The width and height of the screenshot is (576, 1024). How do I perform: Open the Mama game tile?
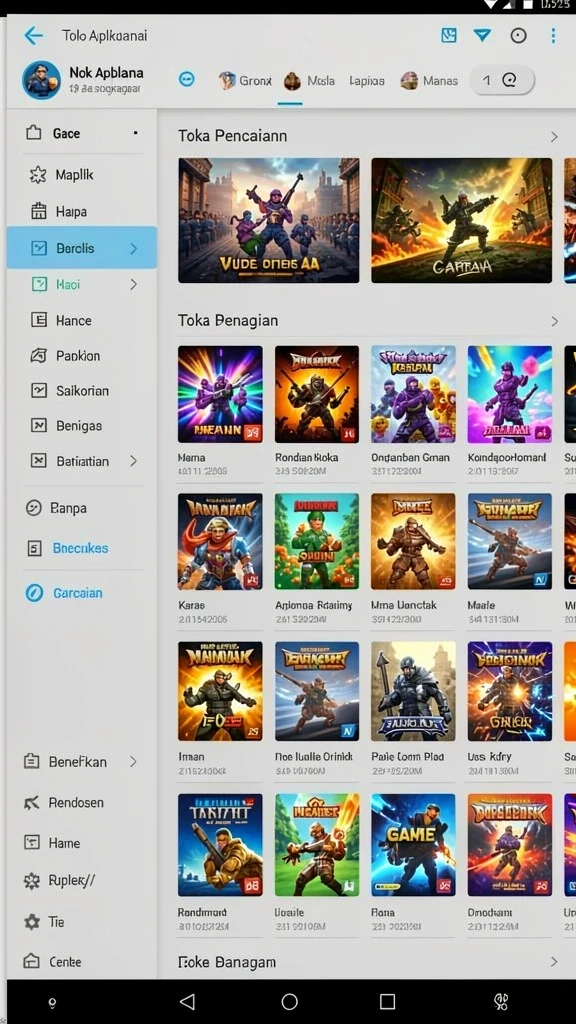pyautogui.click(x=220, y=394)
